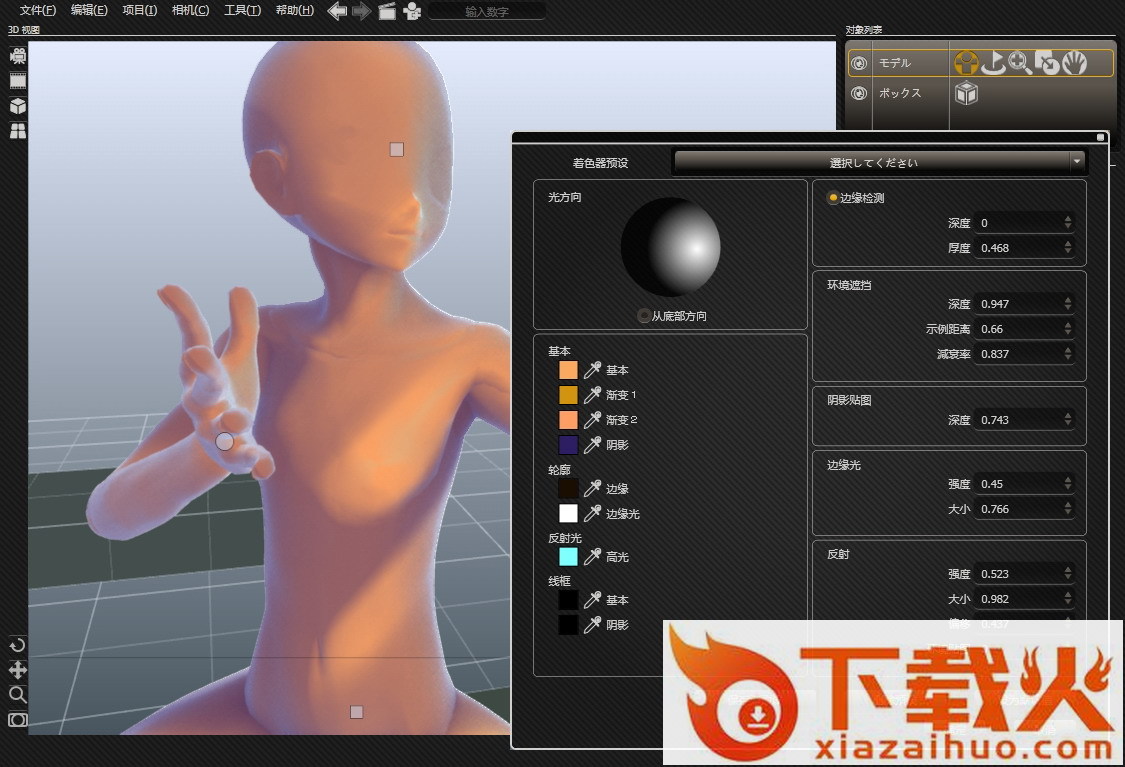Click stepper arrows on 厚度 value 0.468
The height and width of the screenshot is (767, 1125).
click(1068, 248)
